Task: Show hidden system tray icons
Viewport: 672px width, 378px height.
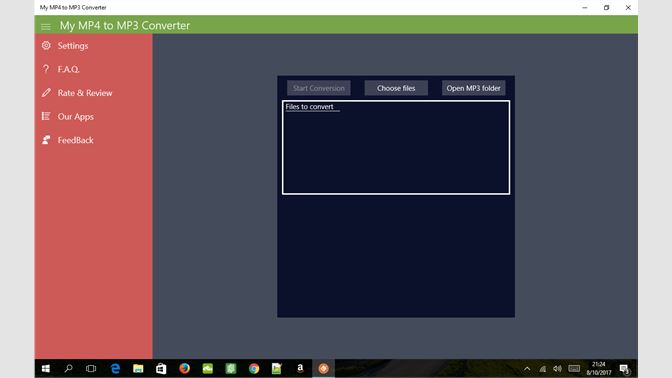Action: pos(527,369)
